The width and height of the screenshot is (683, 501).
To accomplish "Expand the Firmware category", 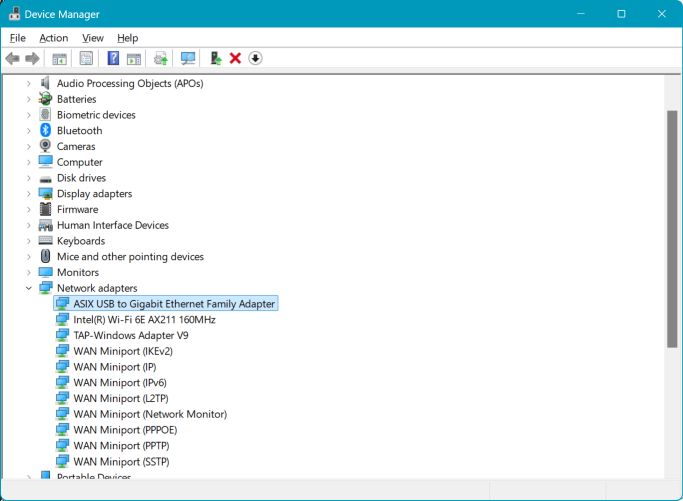I will tap(29, 210).
